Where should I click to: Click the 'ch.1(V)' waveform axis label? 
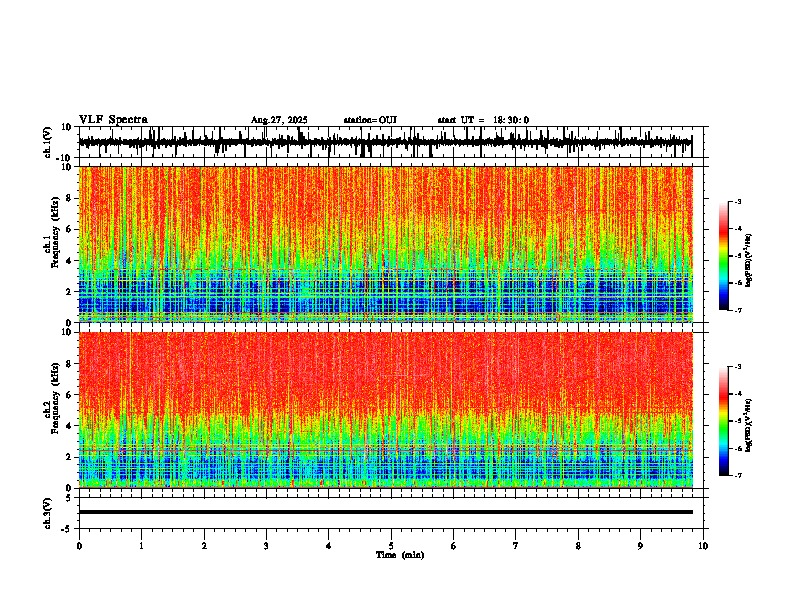48,142
